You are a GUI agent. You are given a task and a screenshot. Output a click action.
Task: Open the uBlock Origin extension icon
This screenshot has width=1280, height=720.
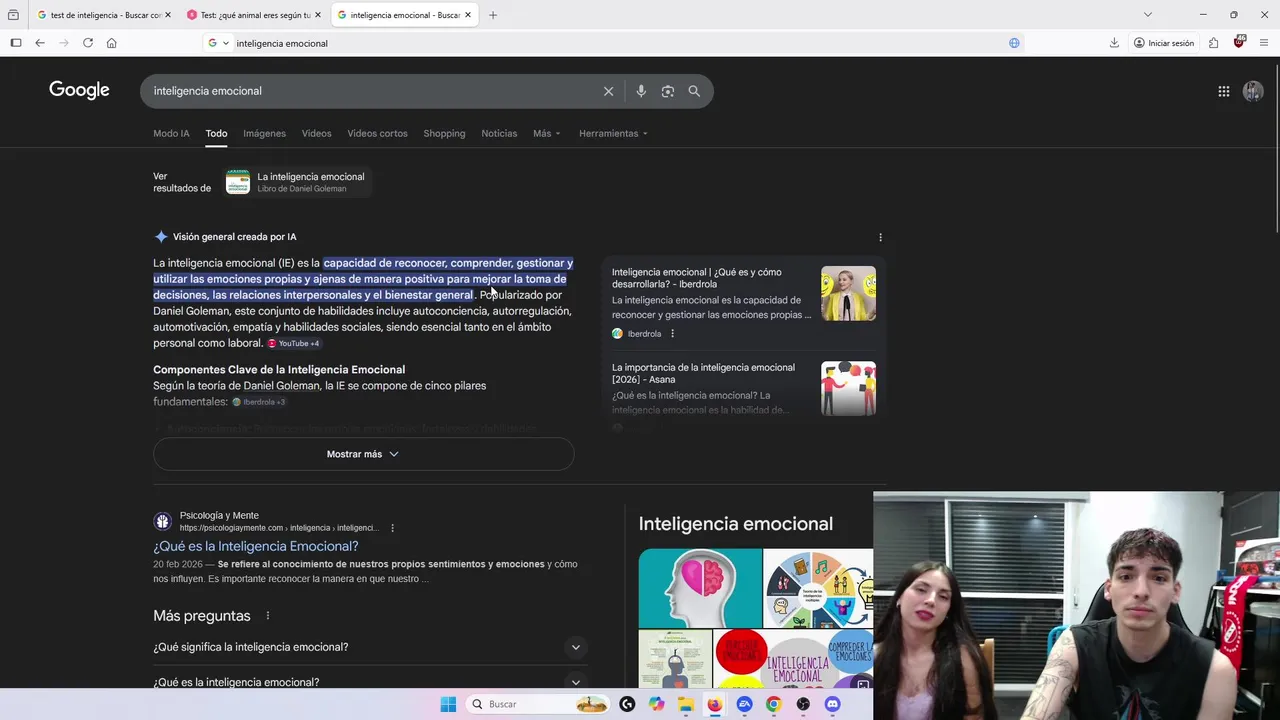click(1239, 42)
